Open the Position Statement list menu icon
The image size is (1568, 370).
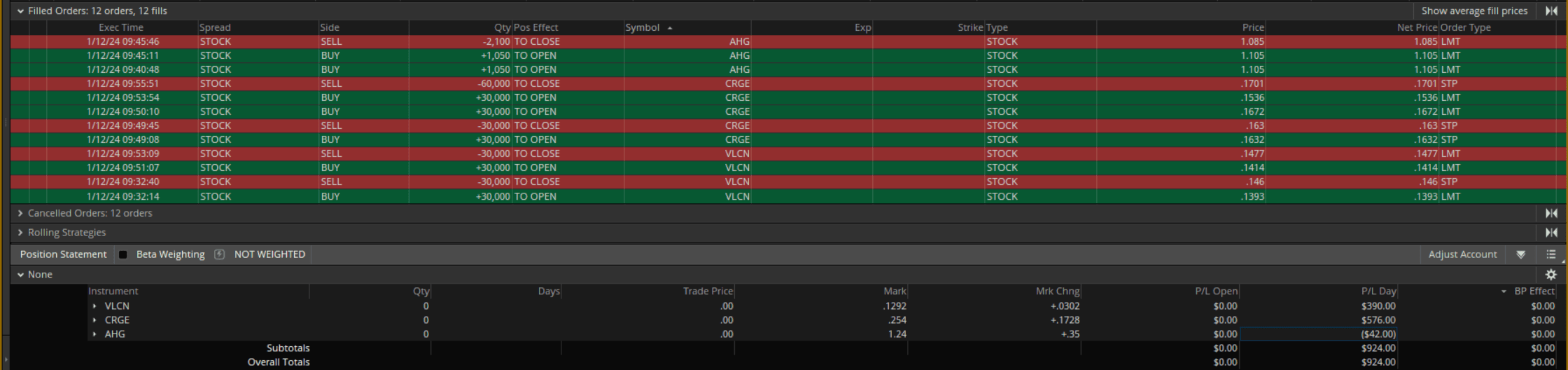pos(1550,254)
